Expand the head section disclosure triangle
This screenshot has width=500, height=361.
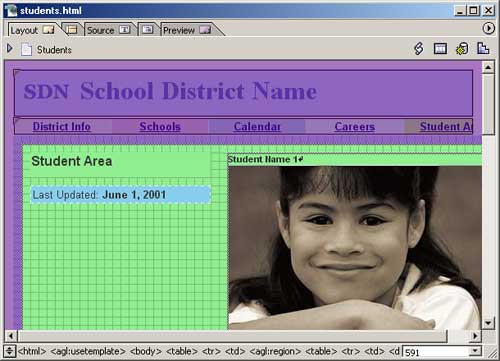coord(10,49)
